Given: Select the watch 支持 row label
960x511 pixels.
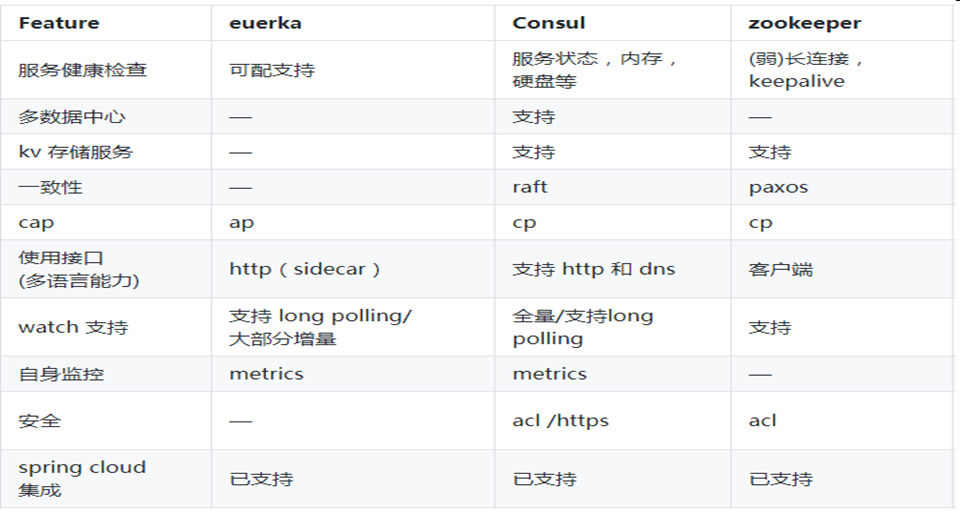Looking at the screenshot, I should (73, 327).
